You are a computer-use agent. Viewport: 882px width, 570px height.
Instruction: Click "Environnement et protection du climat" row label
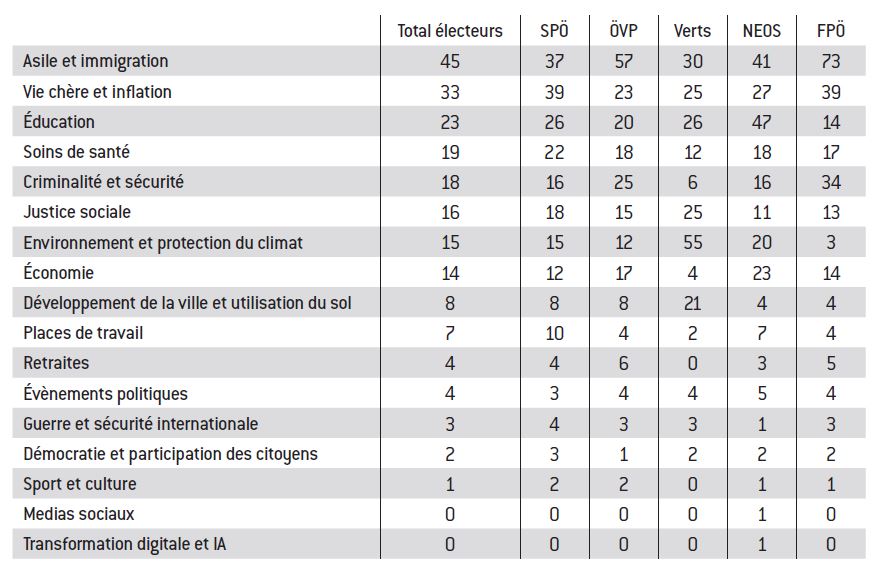pyautogui.click(x=163, y=243)
